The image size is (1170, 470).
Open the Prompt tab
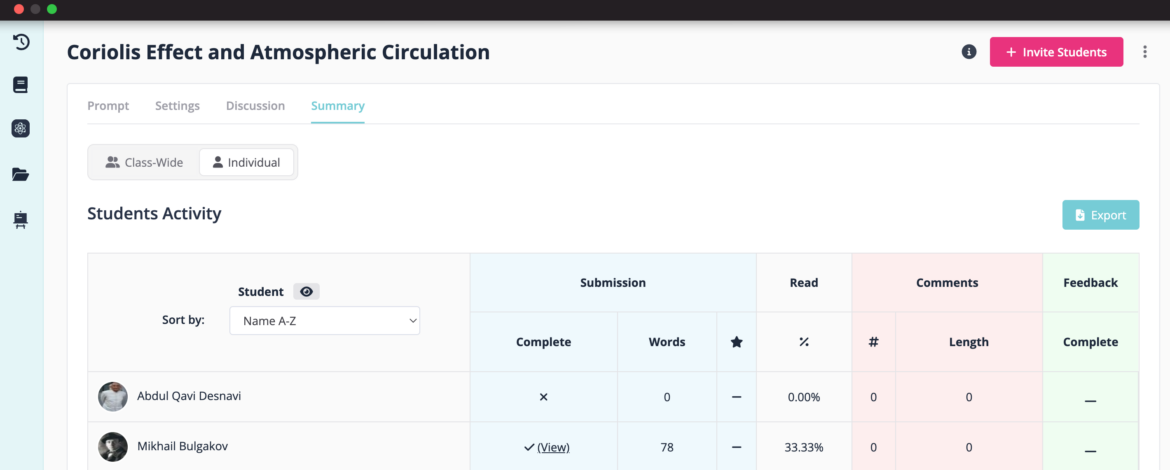pos(108,106)
